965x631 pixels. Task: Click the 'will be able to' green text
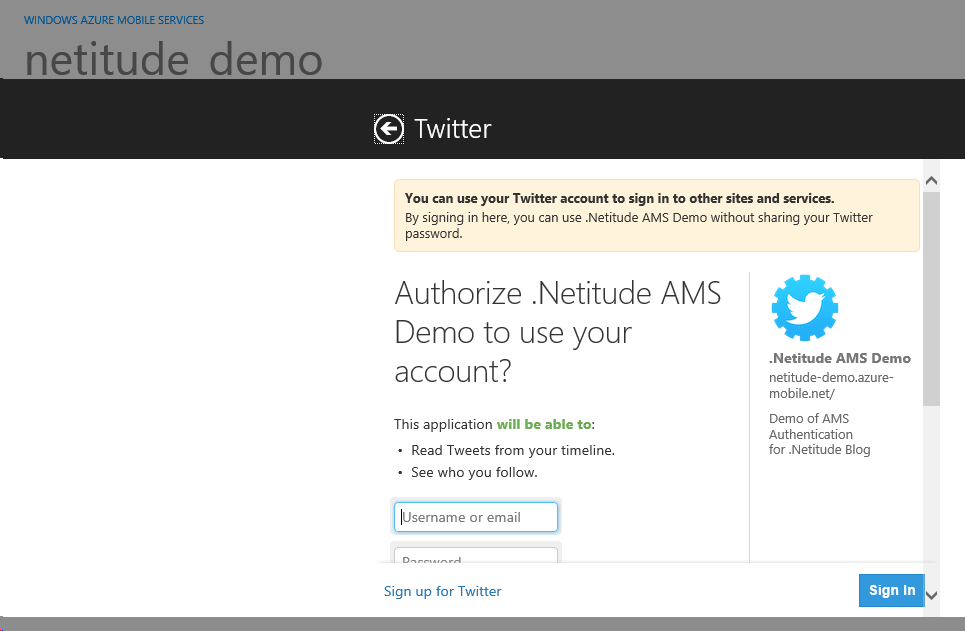[x=544, y=424]
